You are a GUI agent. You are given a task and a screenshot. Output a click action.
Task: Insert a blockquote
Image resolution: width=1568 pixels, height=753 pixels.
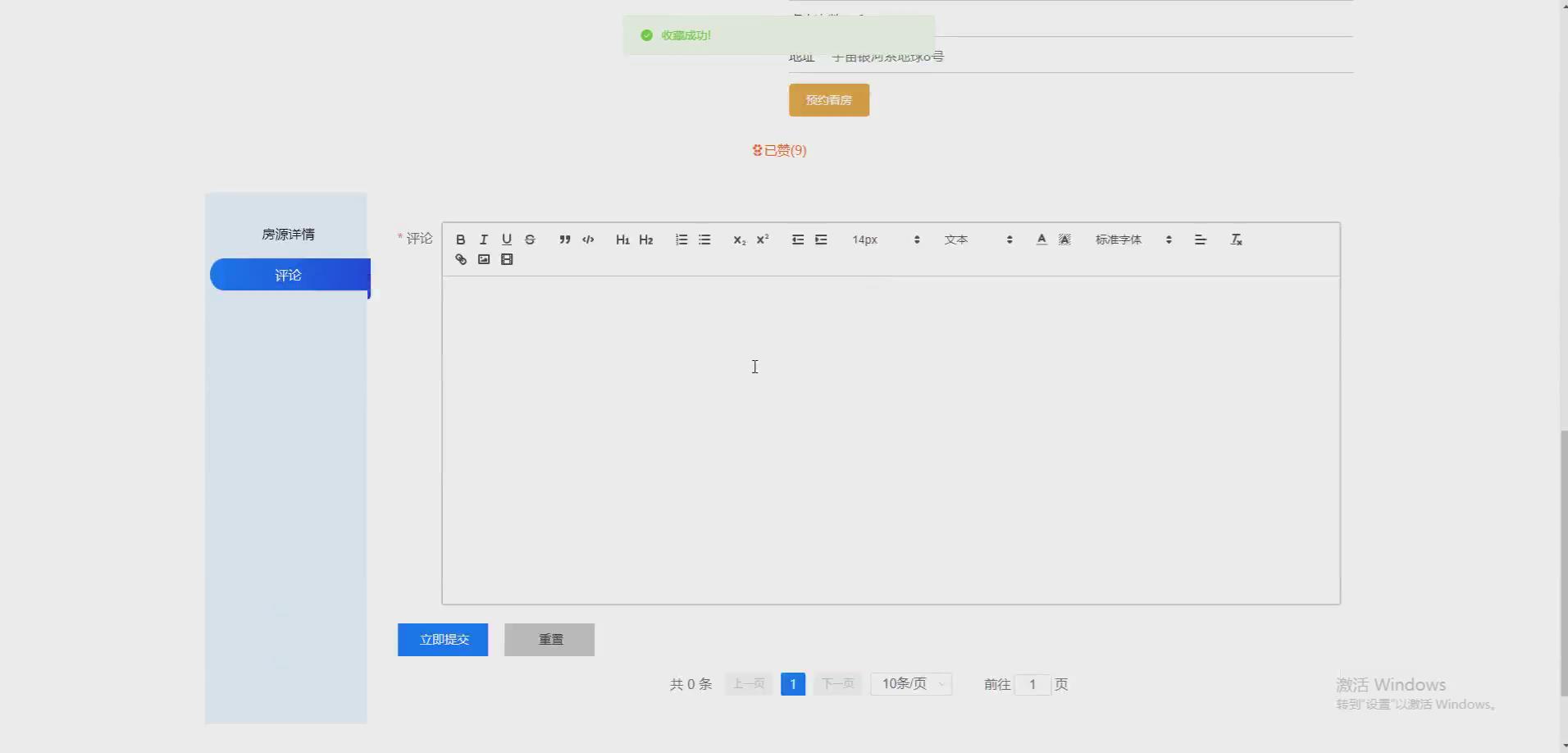[564, 239]
